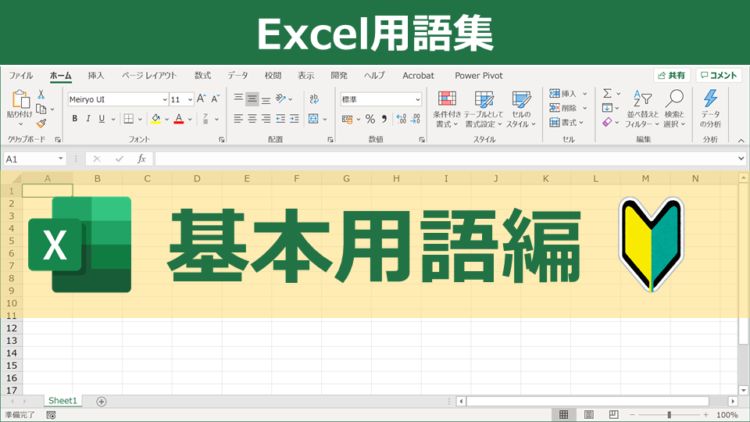
Task: Click the Fill down icon
Action: point(607,108)
